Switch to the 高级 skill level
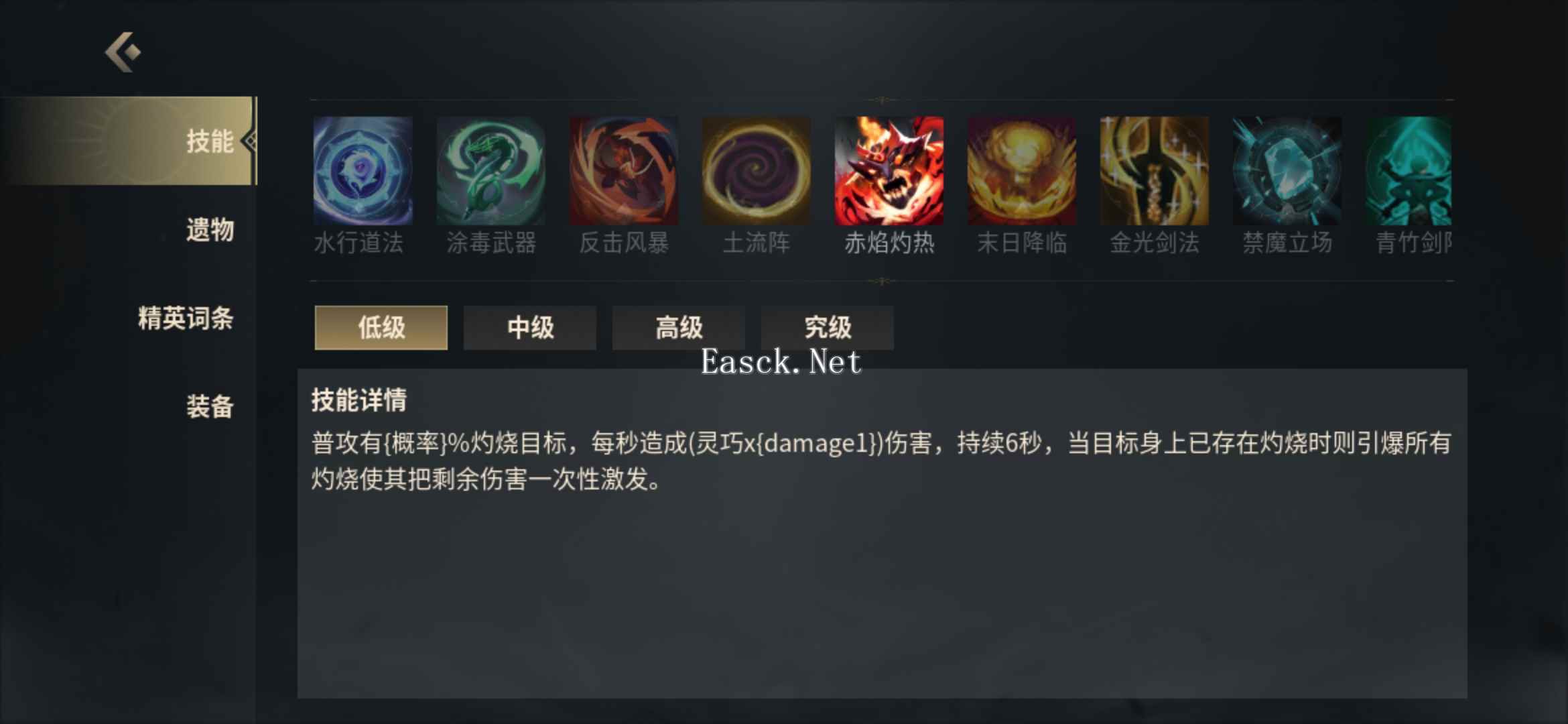Screen dimensions: 1568x724 click(x=678, y=328)
